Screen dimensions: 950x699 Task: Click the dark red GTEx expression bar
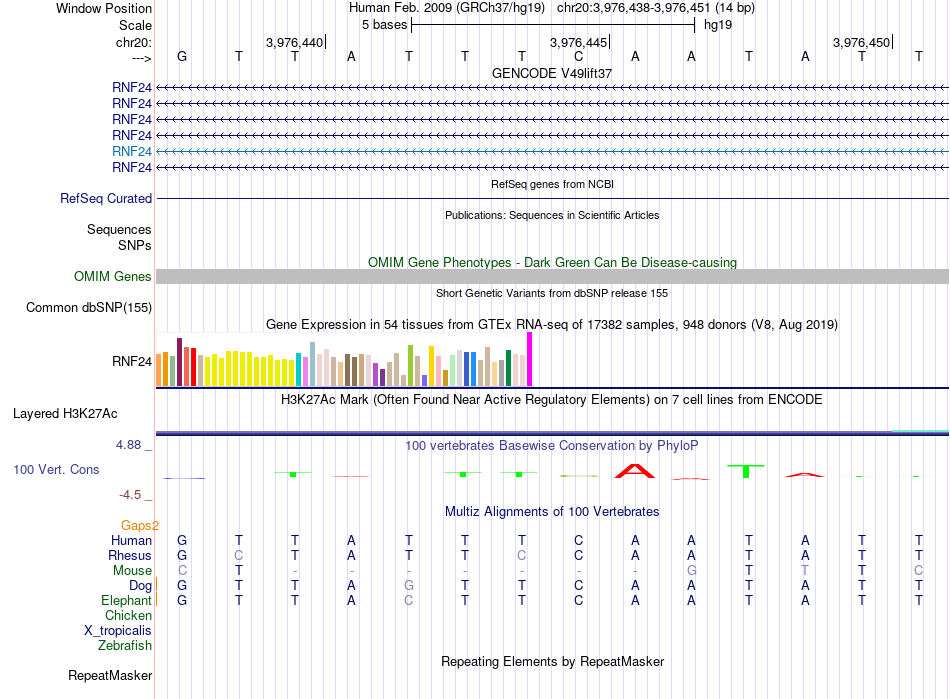(x=179, y=362)
